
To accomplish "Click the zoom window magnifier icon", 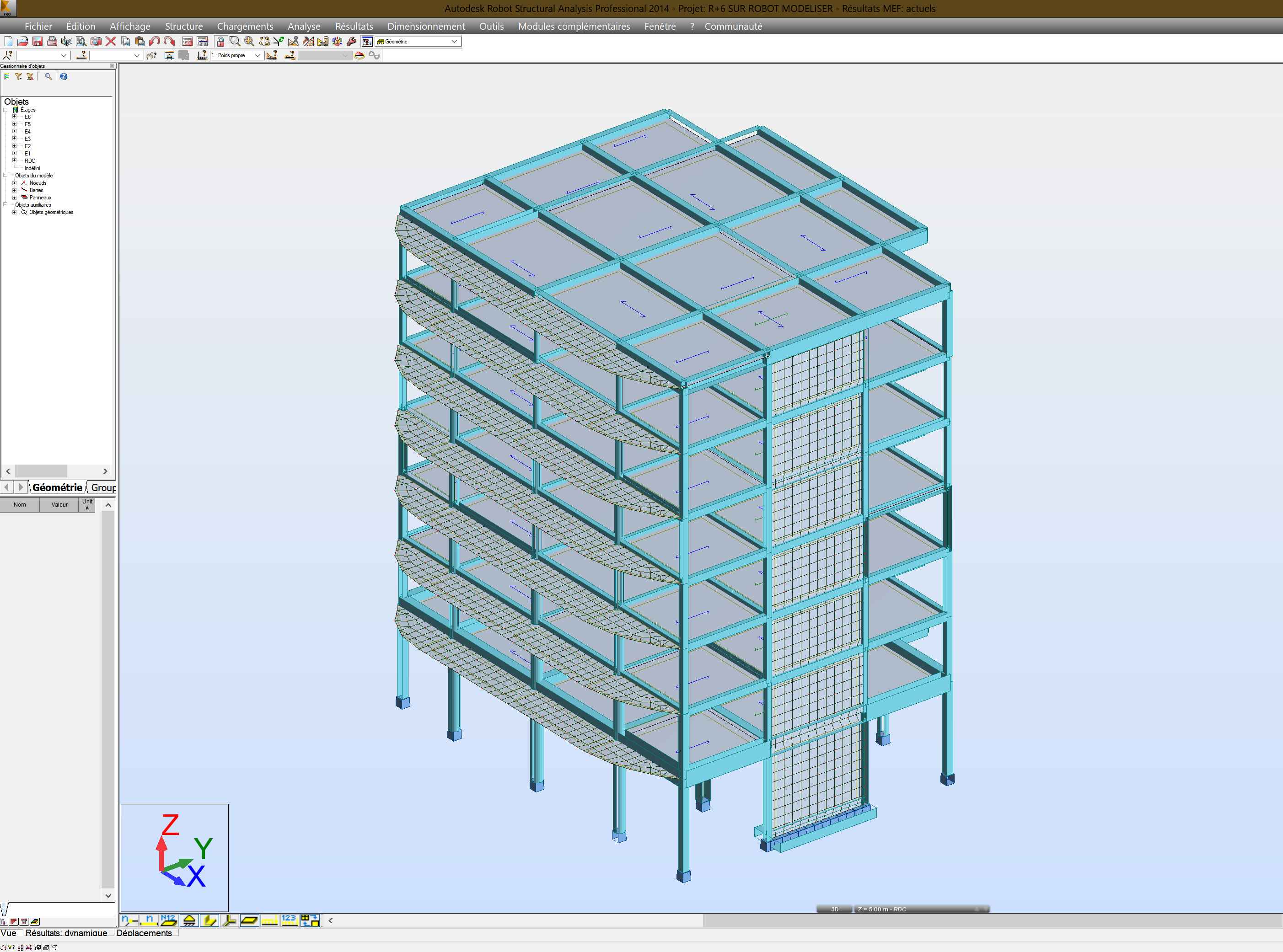I will pyautogui.click(x=235, y=42).
